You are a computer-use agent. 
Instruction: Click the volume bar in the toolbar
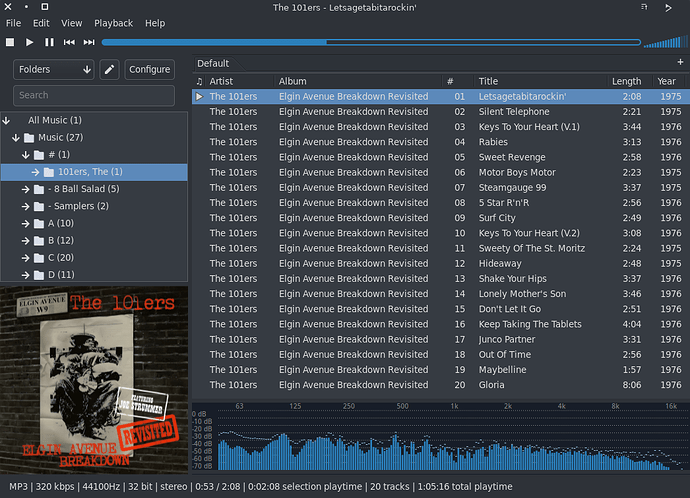[664, 42]
